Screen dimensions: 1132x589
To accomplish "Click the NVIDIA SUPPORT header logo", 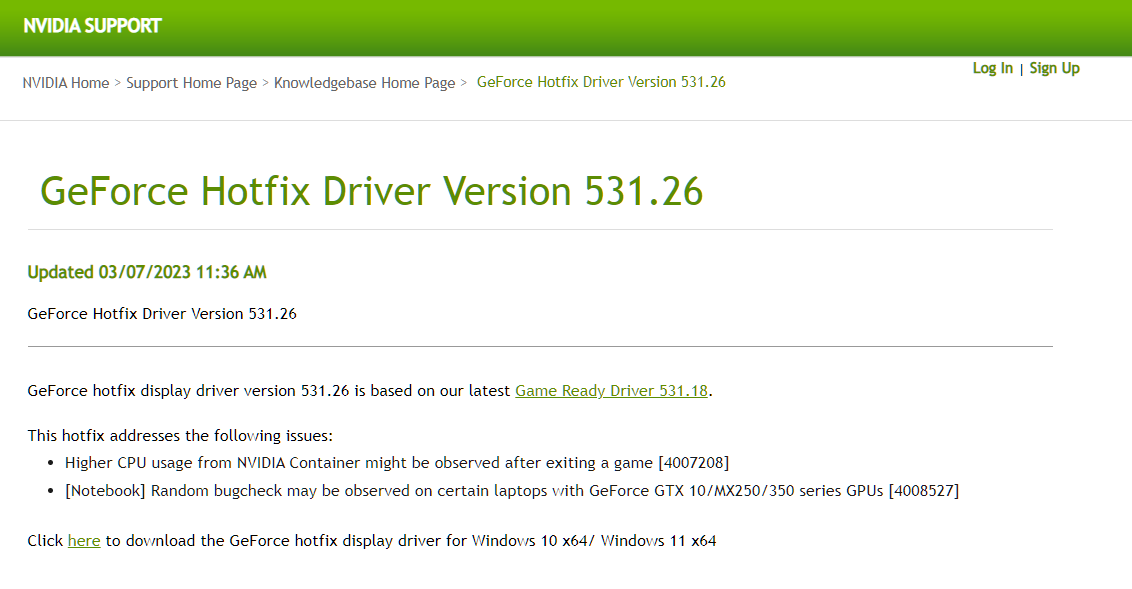I will 92,26.
